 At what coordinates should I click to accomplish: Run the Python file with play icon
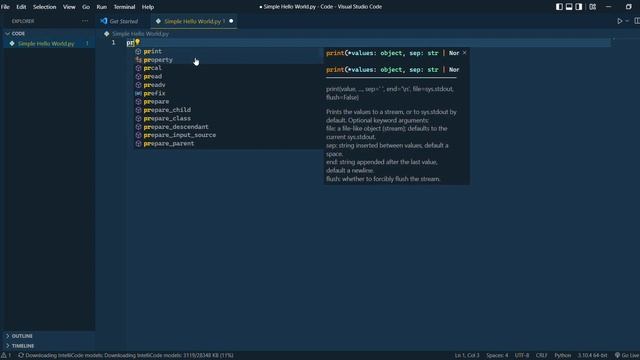[x=620, y=21]
